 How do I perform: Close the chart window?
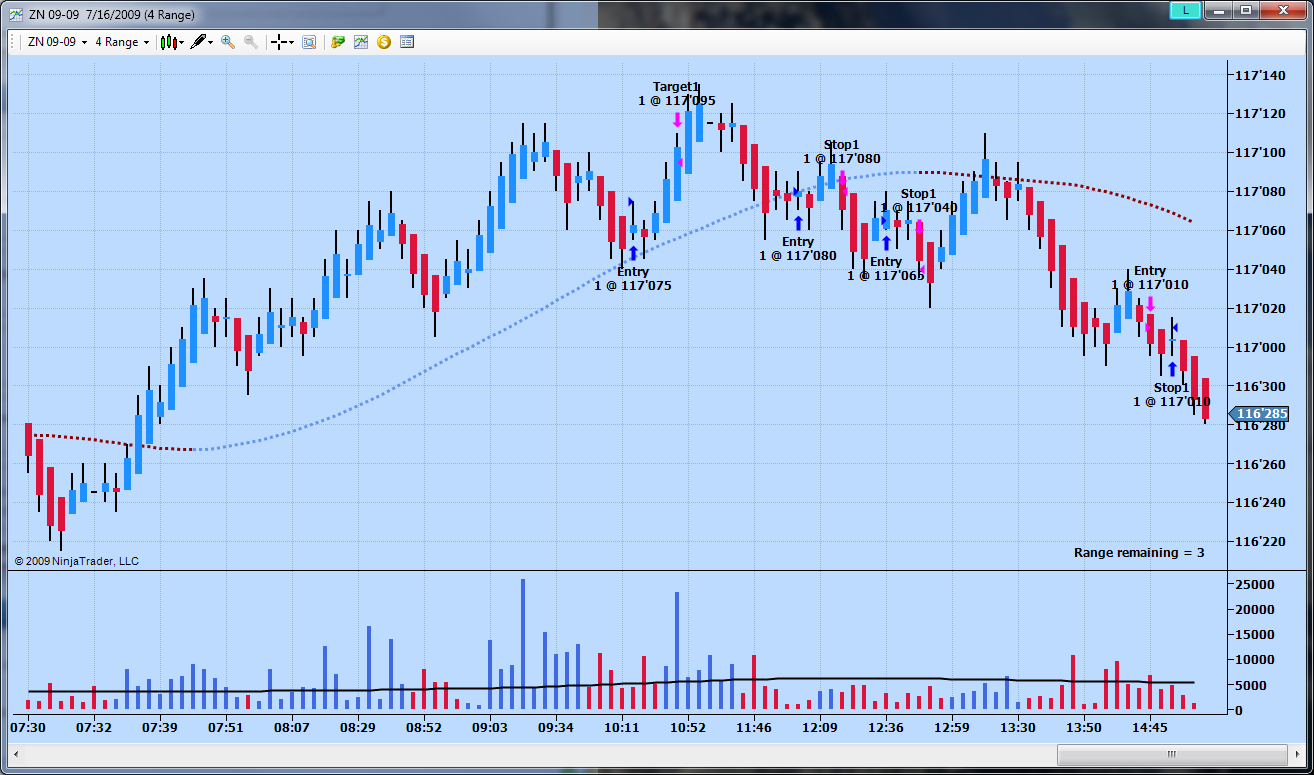point(1284,10)
